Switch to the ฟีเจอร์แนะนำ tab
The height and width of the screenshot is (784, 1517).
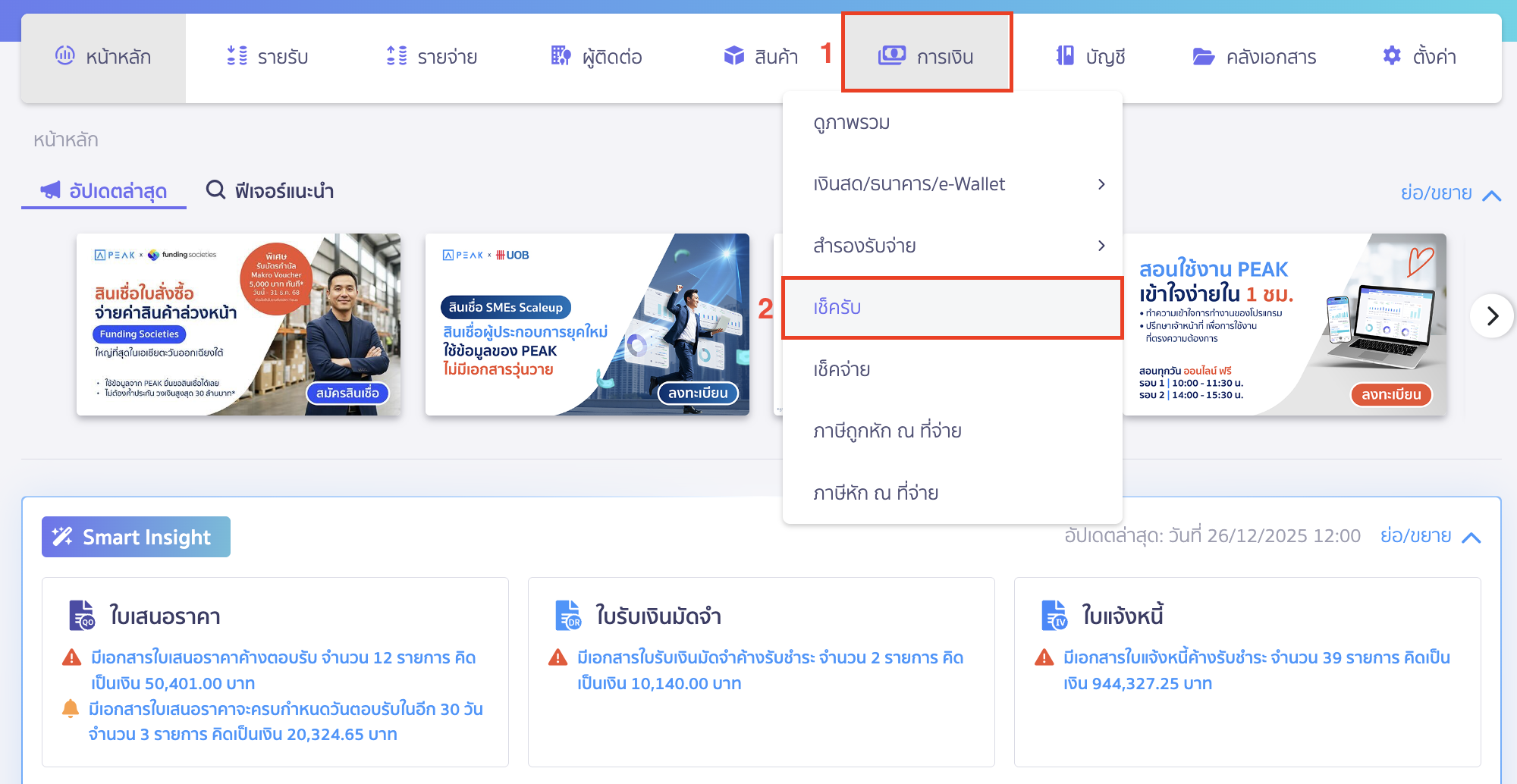click(x=270, y=191)
